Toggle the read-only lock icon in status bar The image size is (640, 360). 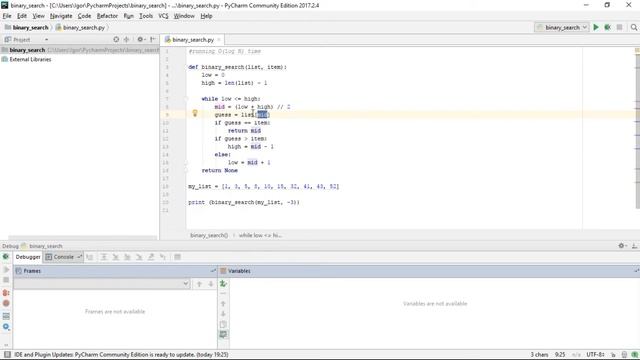point(613,354)
